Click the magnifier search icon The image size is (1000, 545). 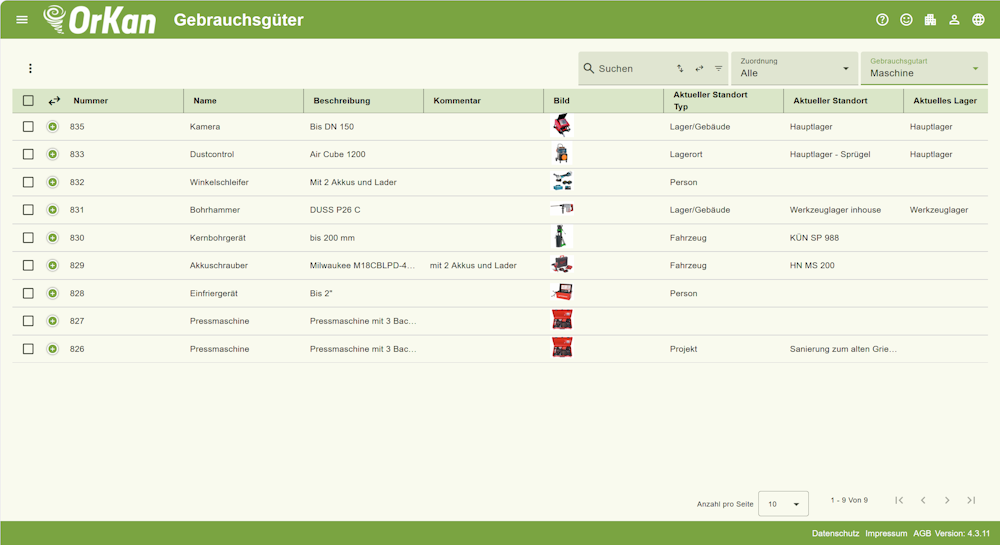(x=589, y=68)
